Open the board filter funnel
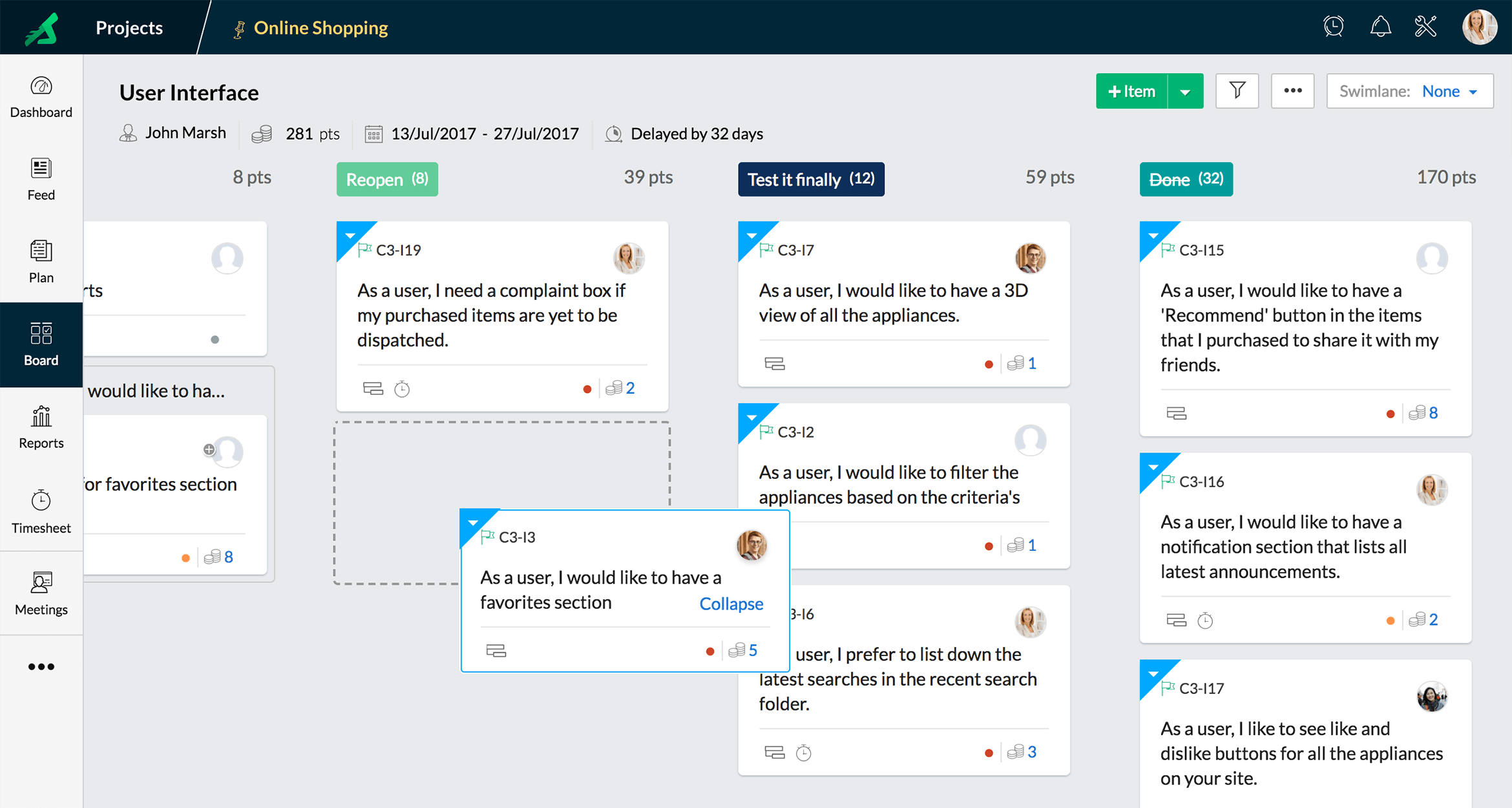 (x=1237, y=91)
